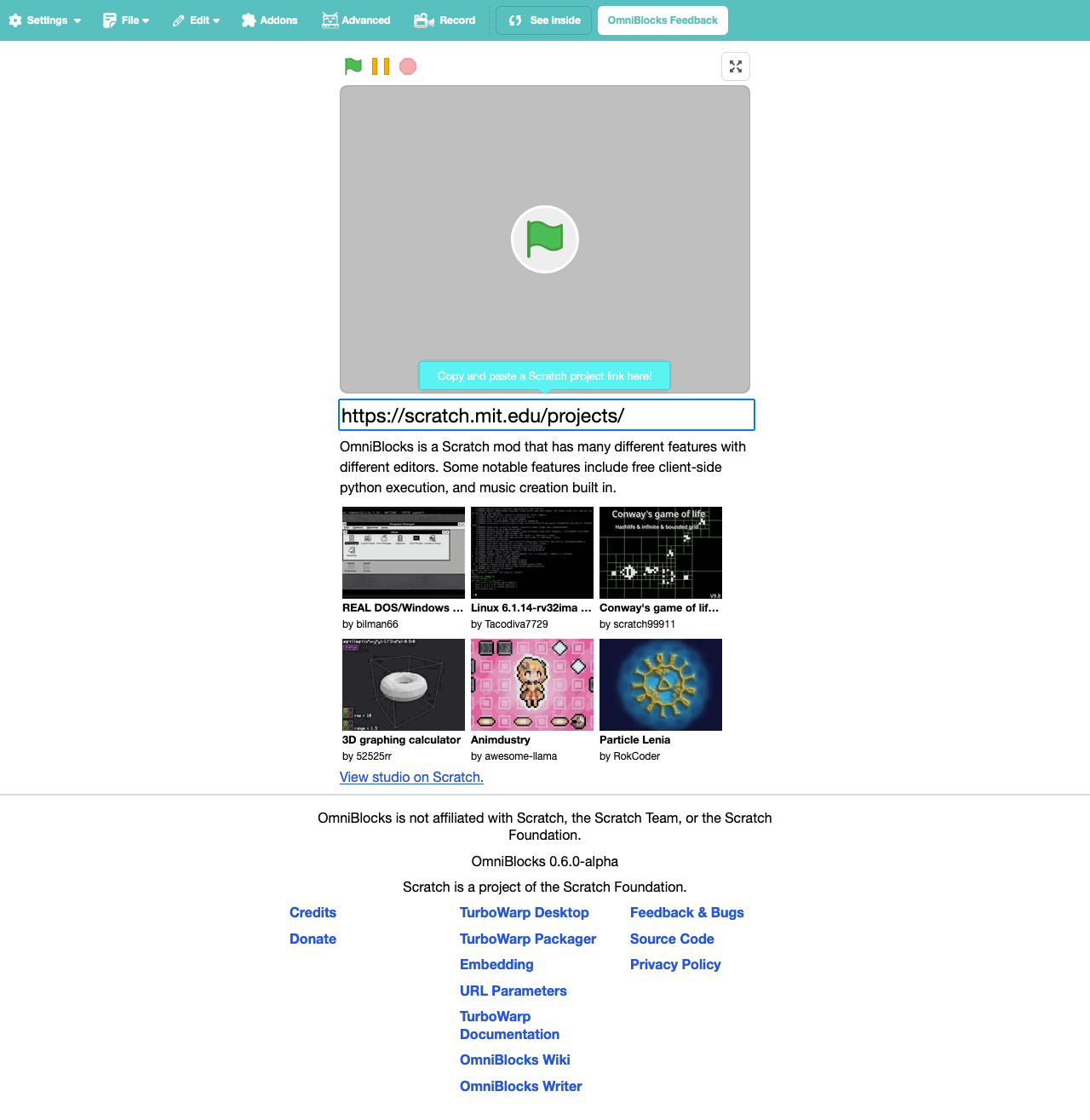
Task: Stop the project with the red octagon
Action: 408,66
